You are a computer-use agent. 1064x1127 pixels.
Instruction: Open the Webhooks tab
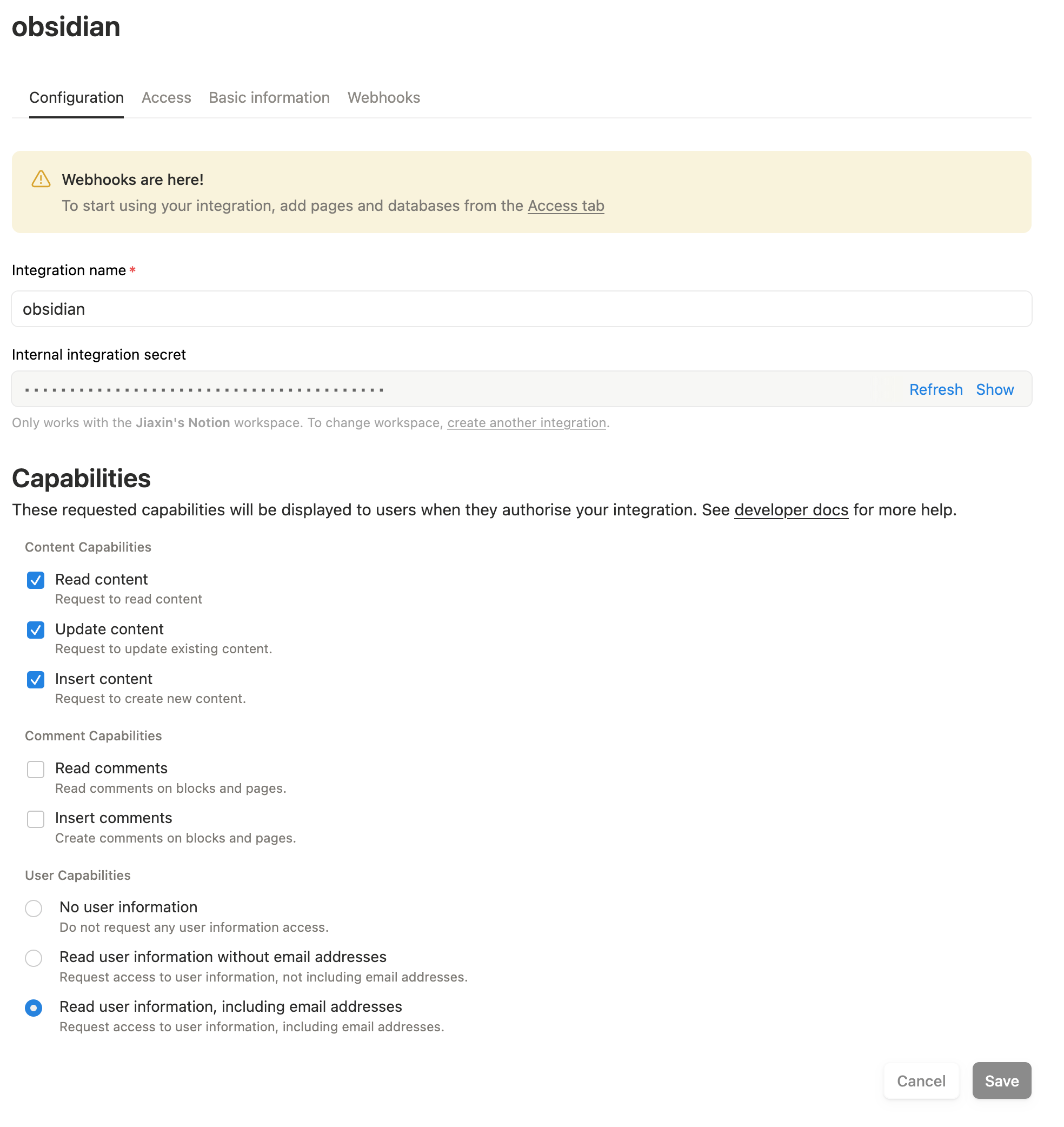[383, 97]
